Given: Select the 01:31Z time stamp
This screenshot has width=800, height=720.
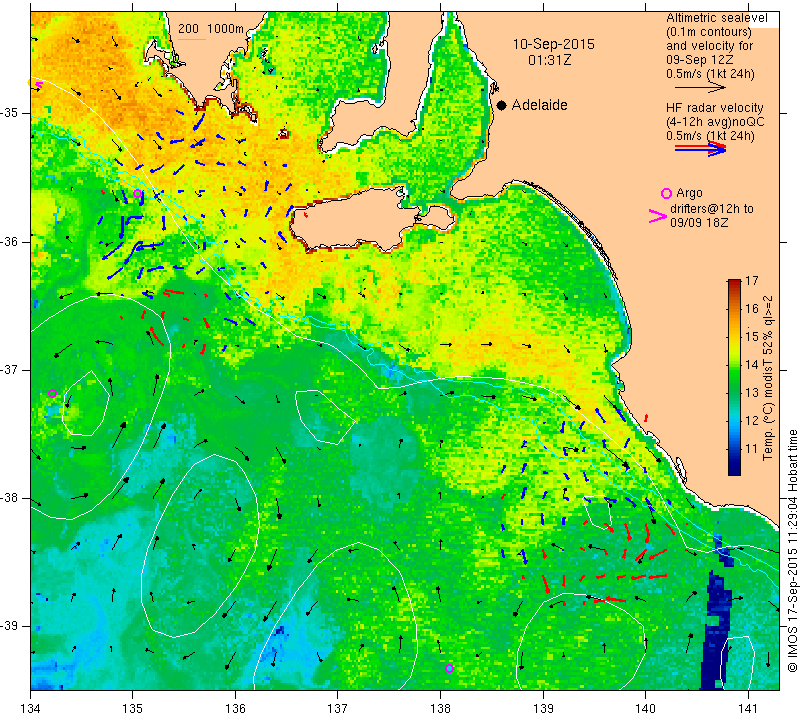Looking at the screenshot, I should coord(549,60).
